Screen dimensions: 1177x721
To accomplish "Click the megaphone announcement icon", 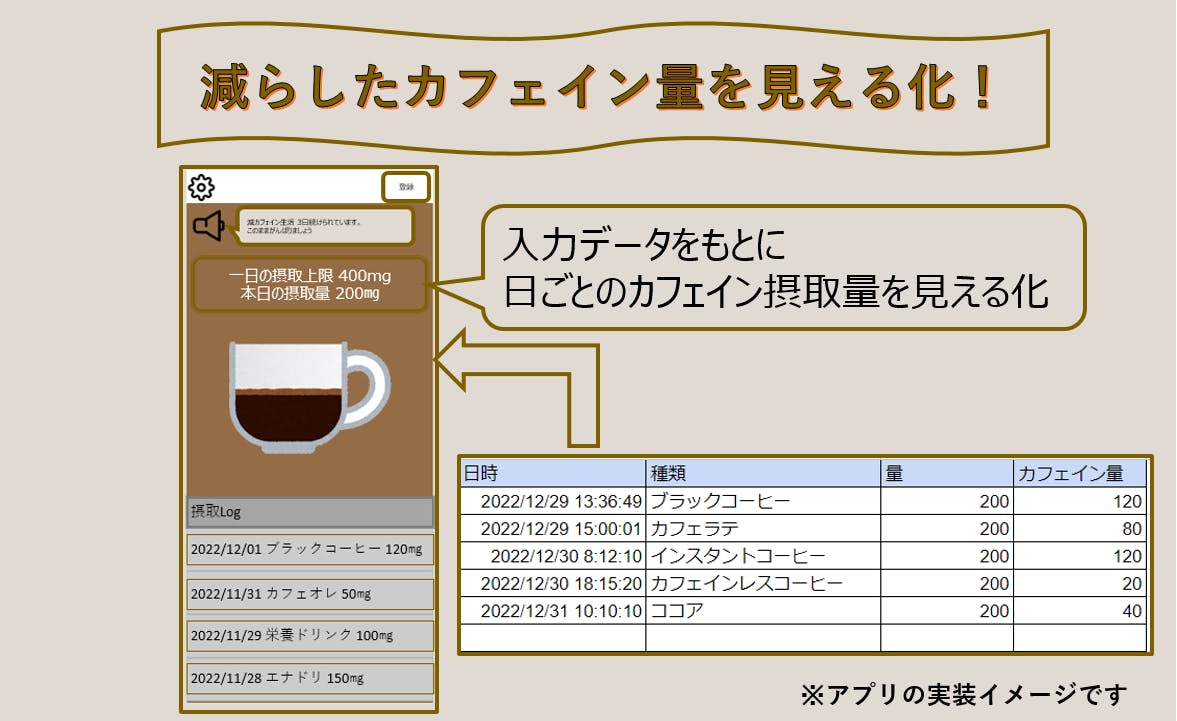I will coord(209,226).
